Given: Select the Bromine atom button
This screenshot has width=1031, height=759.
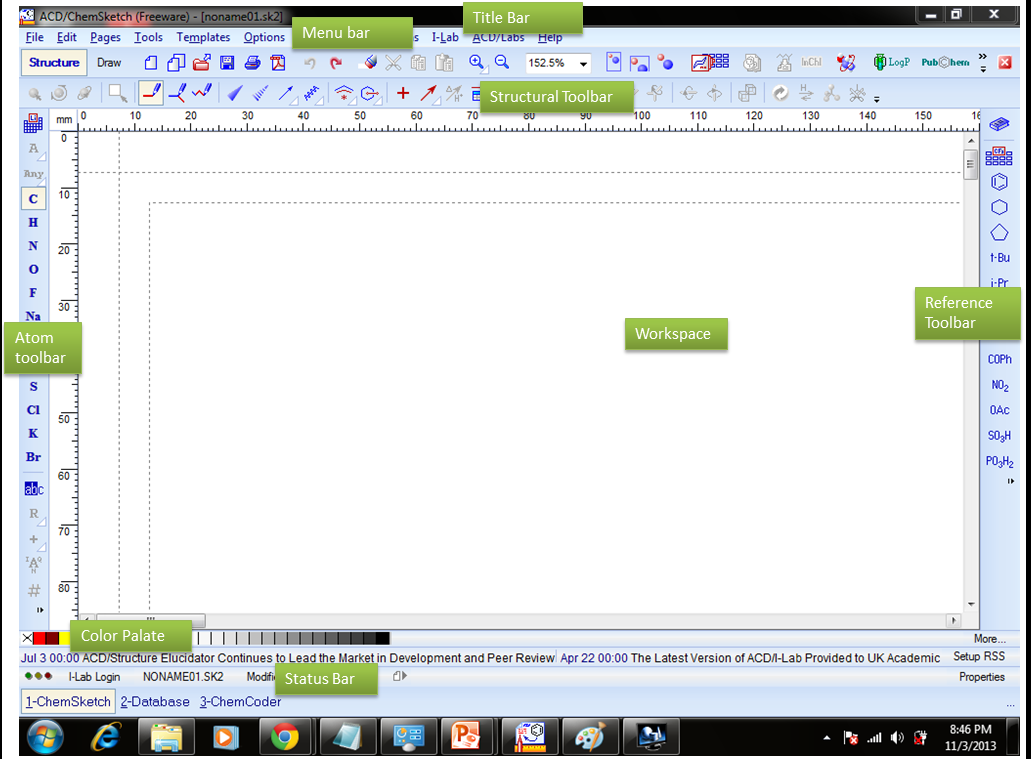Looking at the screenshot, I should [x=33, y=456].
